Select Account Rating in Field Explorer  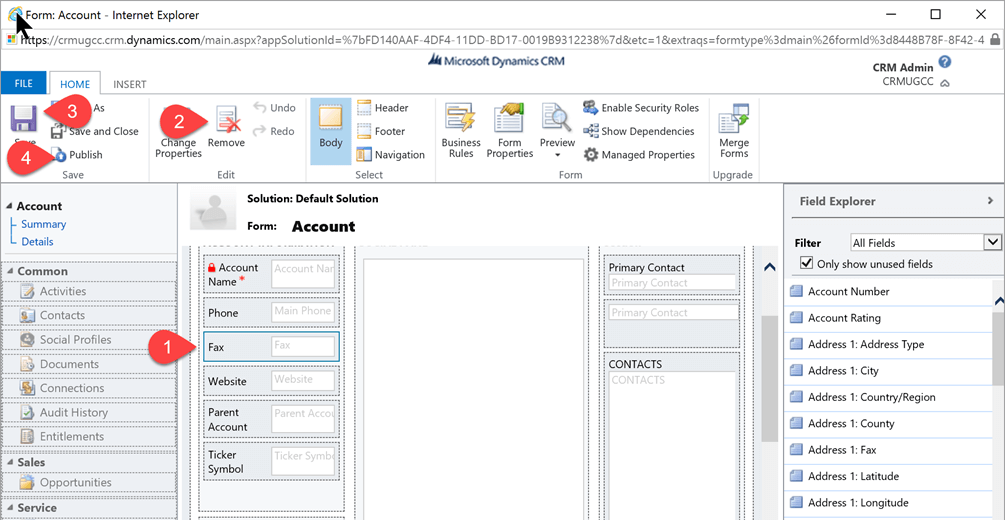tap(888, 318)
